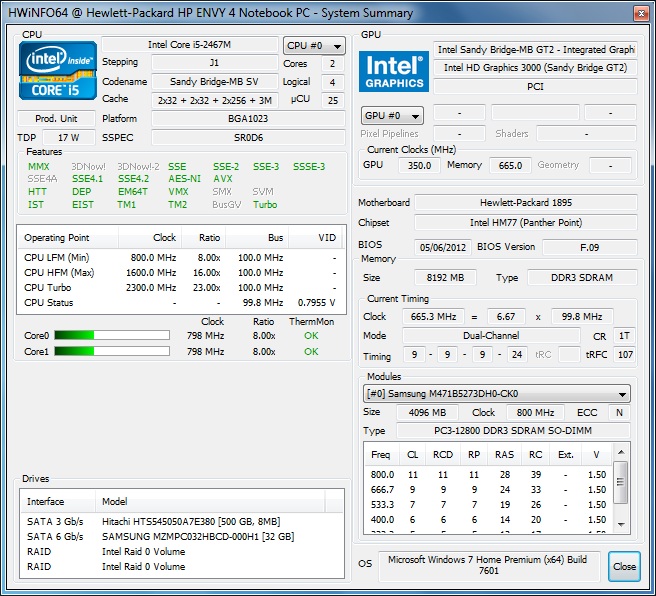Viewport: 656px width, 596px height.
Task: Select the CPU LFM (Min) row
Action: [x=181, y=258]
